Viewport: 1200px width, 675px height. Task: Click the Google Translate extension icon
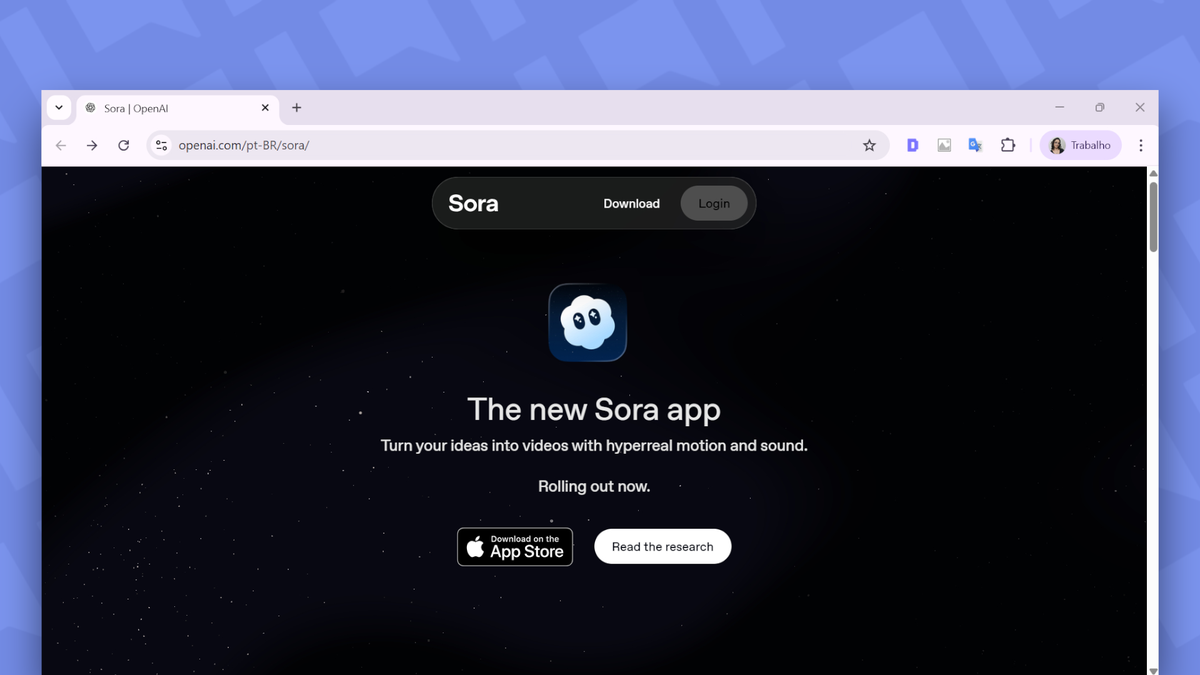(975, 145)
